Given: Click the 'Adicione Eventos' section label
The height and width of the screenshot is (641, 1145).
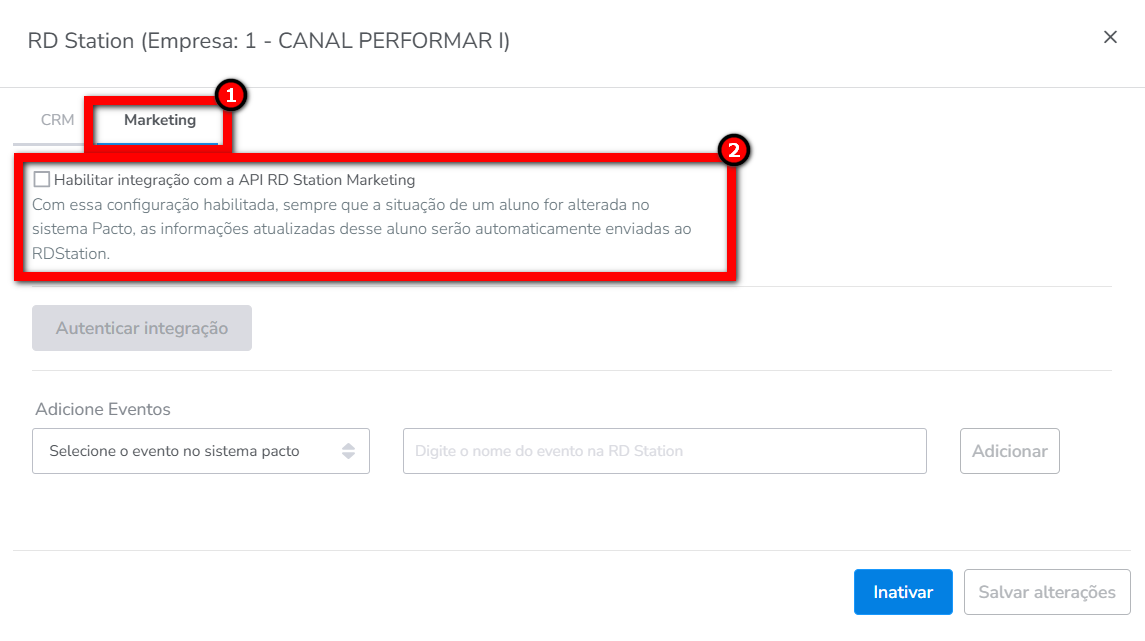Looking at the screenshot, I should point(103,409).
